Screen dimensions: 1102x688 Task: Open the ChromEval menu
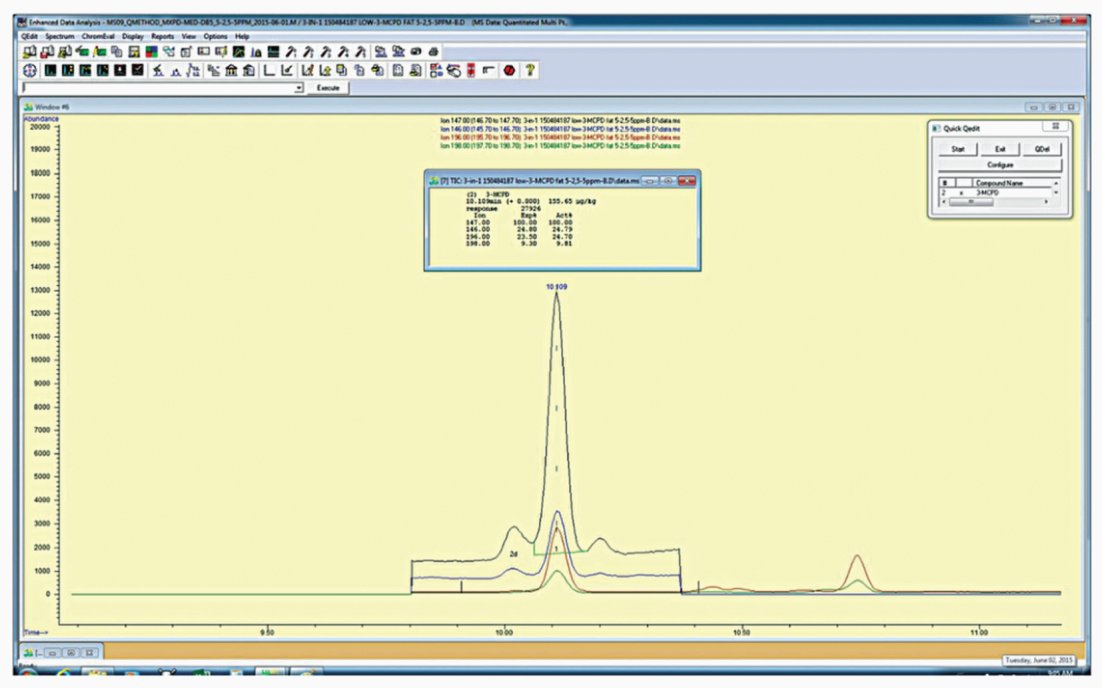pyautogui.click(x=98, y=36)
